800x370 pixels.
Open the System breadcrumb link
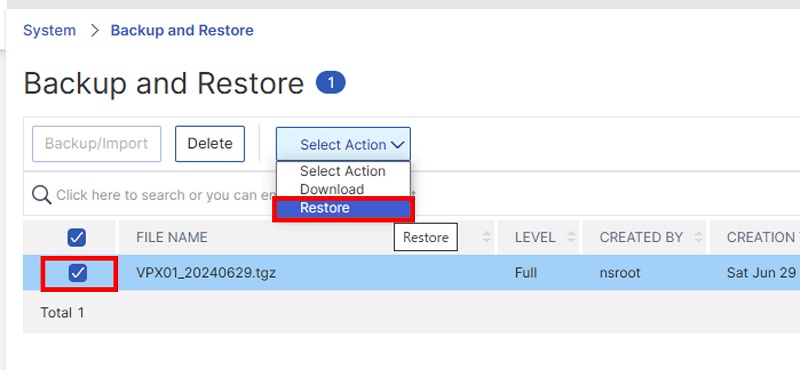tap(49, 31)
